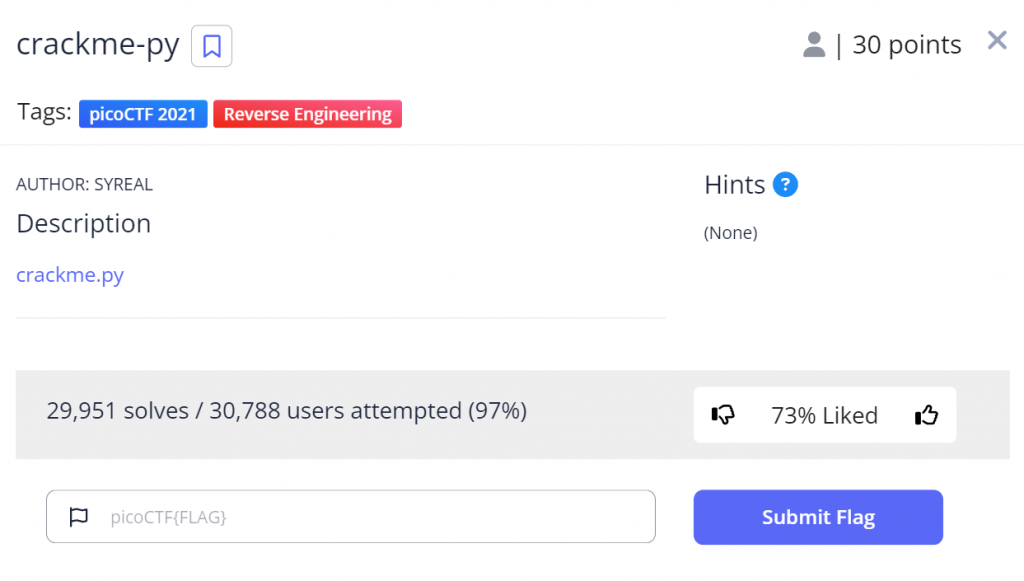Bookmark the crackme-py challenge

(x=211, y=46)
